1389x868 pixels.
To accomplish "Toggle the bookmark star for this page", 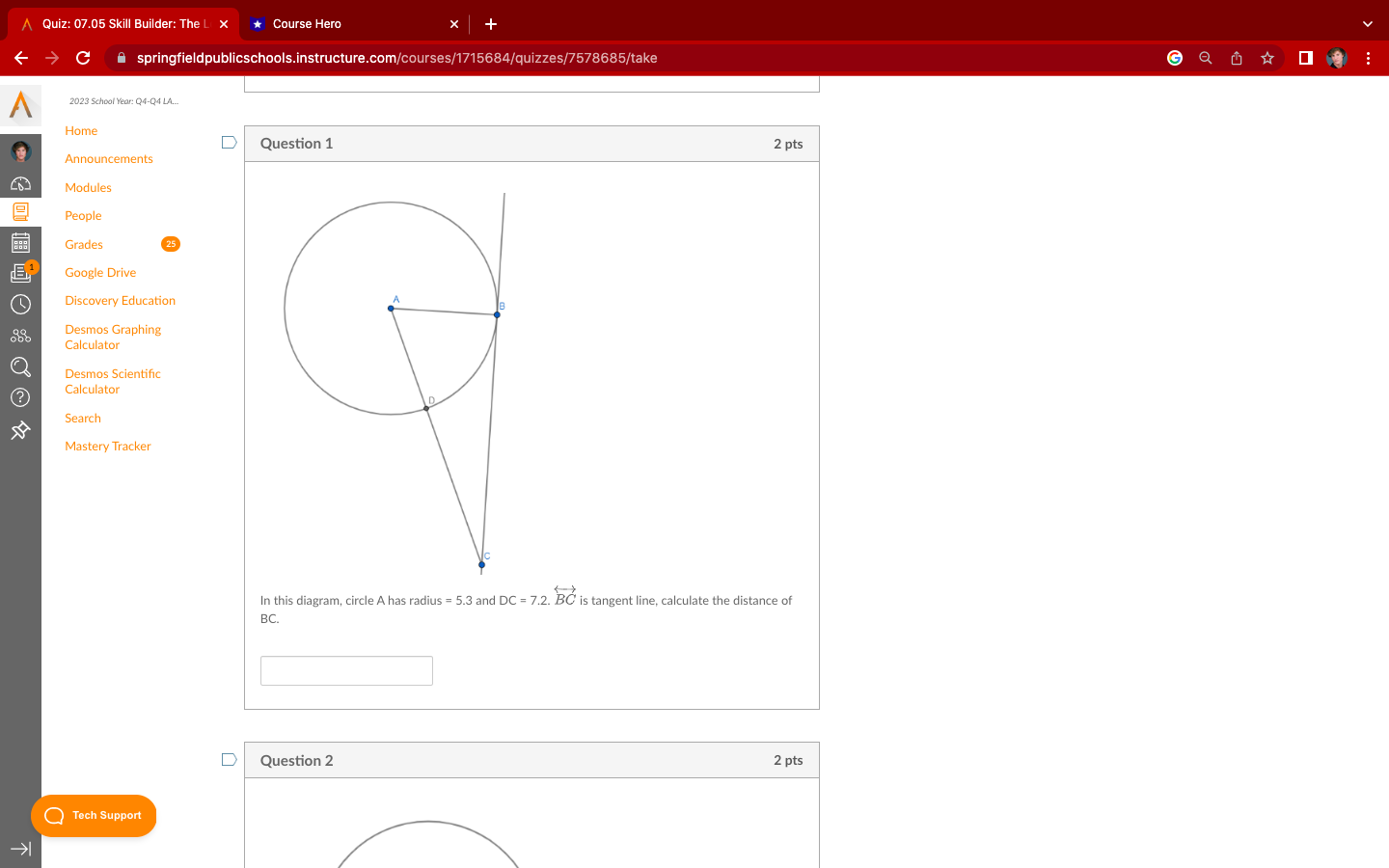I will point(1266,58).
